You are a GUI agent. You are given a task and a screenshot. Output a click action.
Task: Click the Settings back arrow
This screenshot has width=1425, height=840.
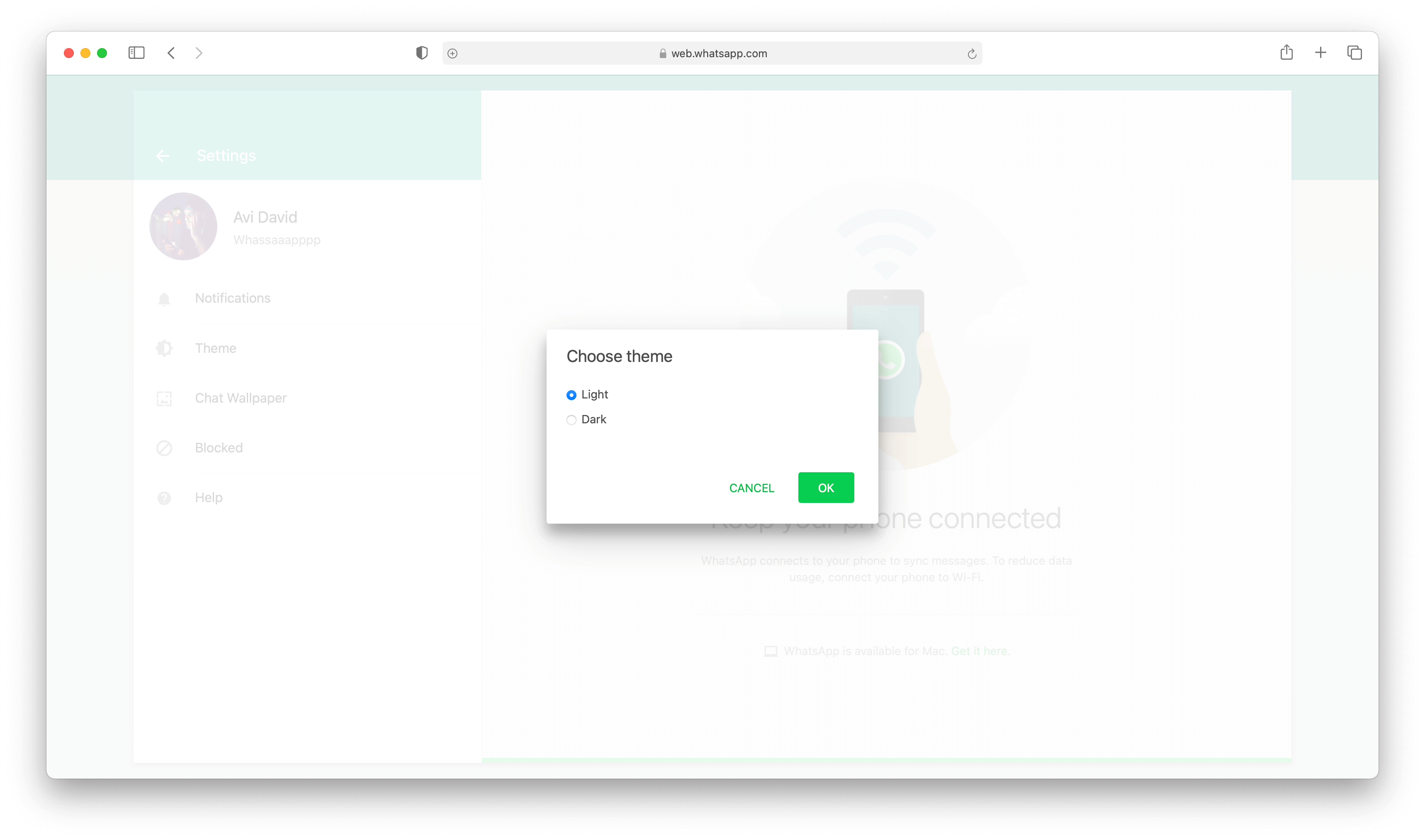pos(163,155)
